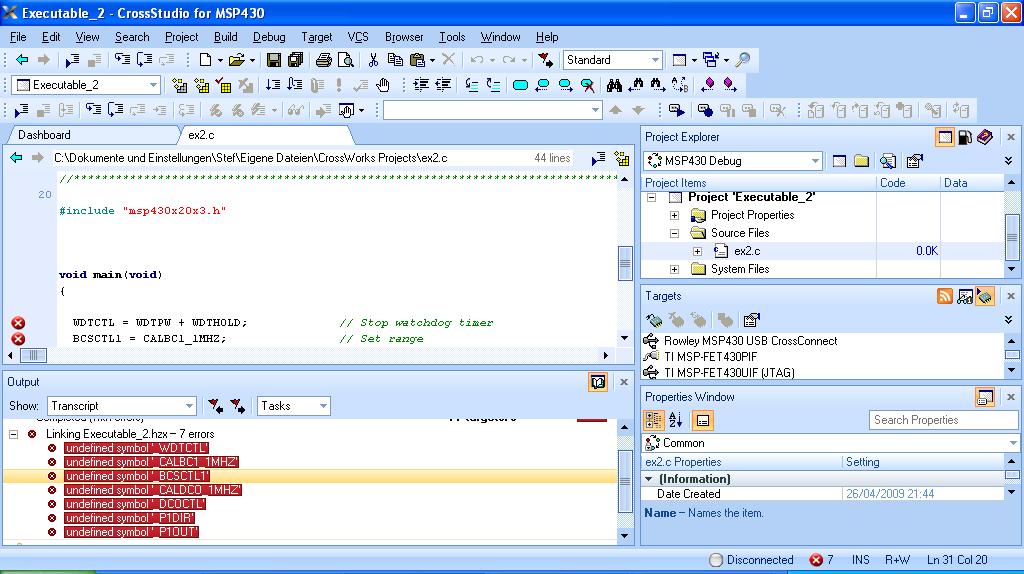Open the VCS menu
The image size is (1024, 574).
pos(358,37)
